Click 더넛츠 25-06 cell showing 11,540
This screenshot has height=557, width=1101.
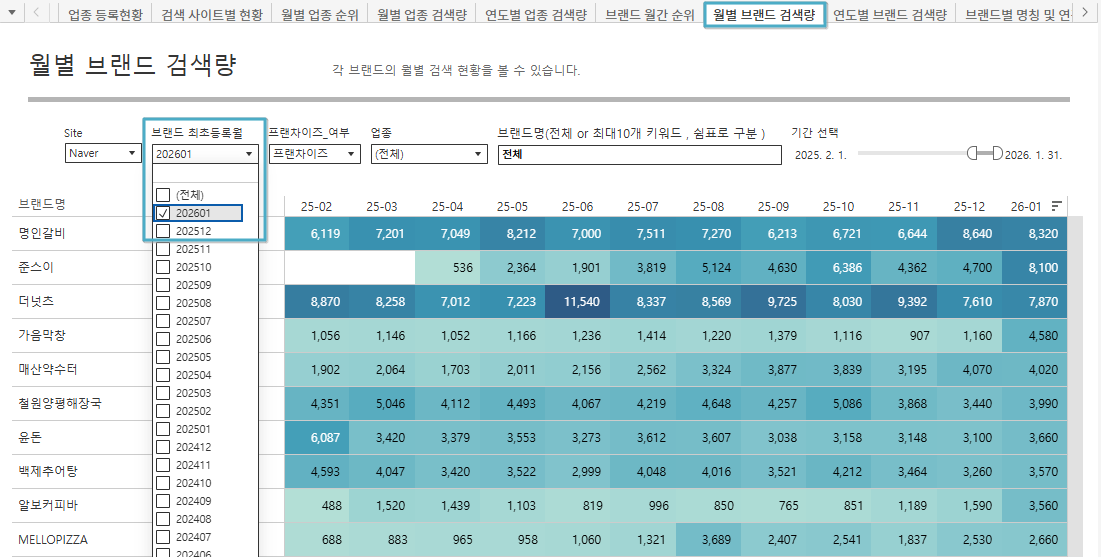pos(577,301)
